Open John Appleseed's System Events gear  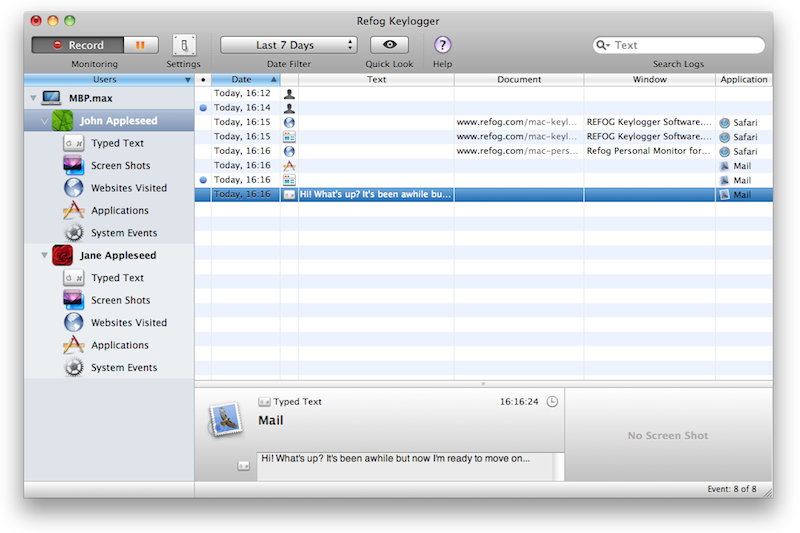pos(73,233)
